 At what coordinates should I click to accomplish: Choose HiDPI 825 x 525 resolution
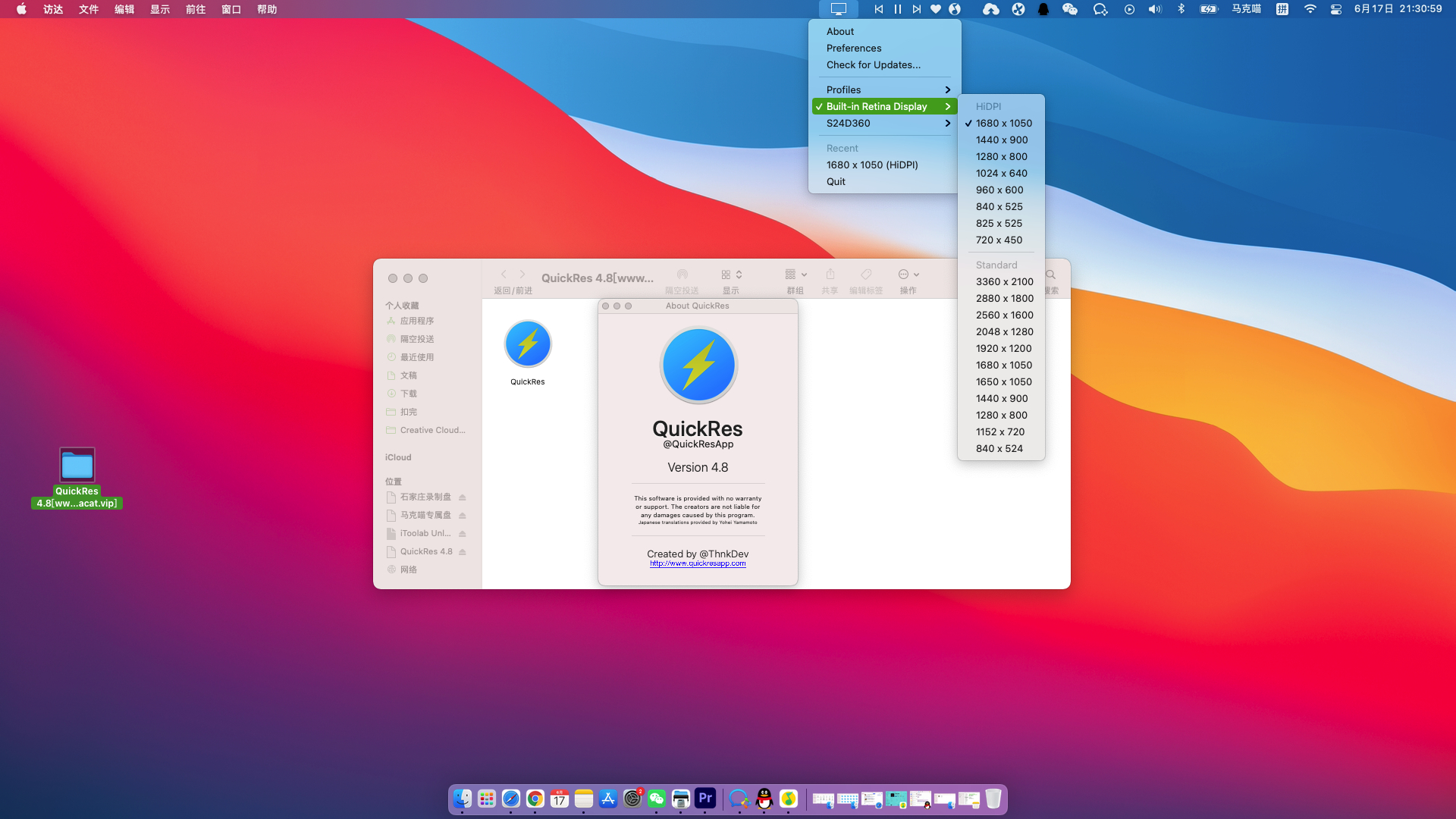1001,223
